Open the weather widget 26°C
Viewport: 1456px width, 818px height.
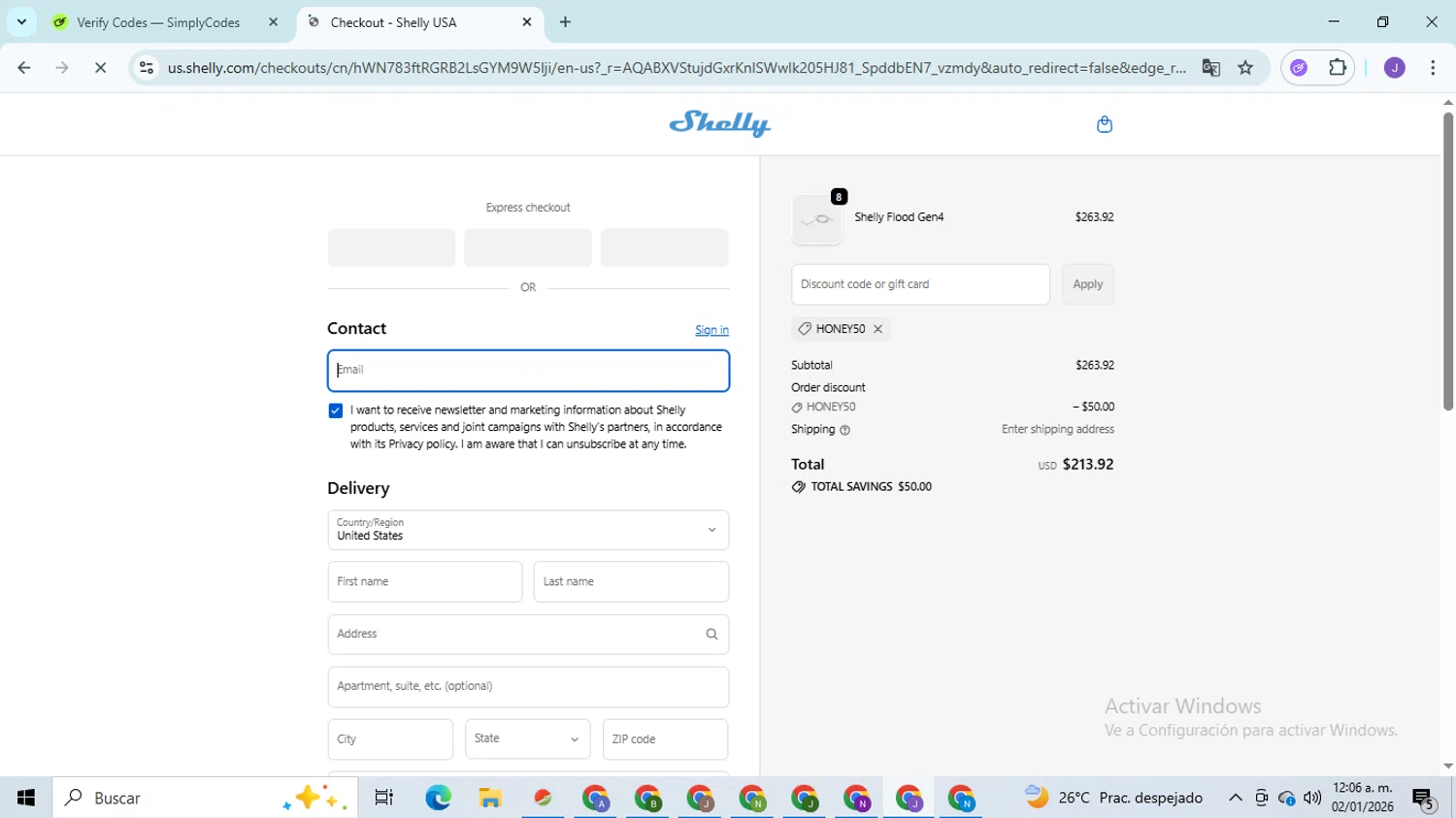point(1113,798)
